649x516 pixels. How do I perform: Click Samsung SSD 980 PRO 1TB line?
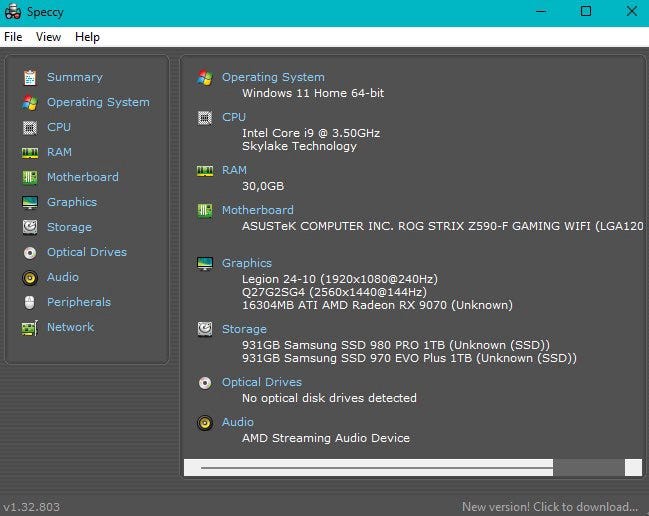pyautogui.click(x=396, y=345)
